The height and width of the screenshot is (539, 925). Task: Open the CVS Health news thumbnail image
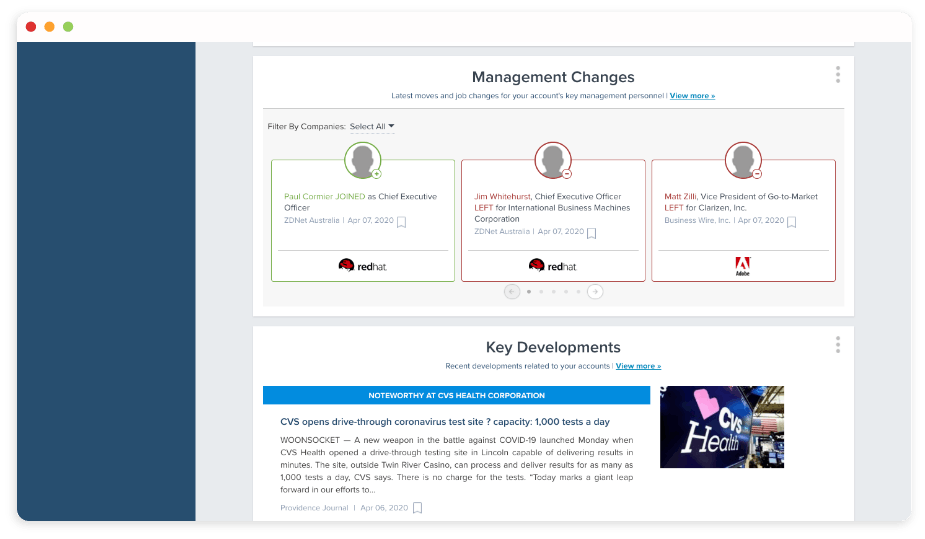click(722, 427)
